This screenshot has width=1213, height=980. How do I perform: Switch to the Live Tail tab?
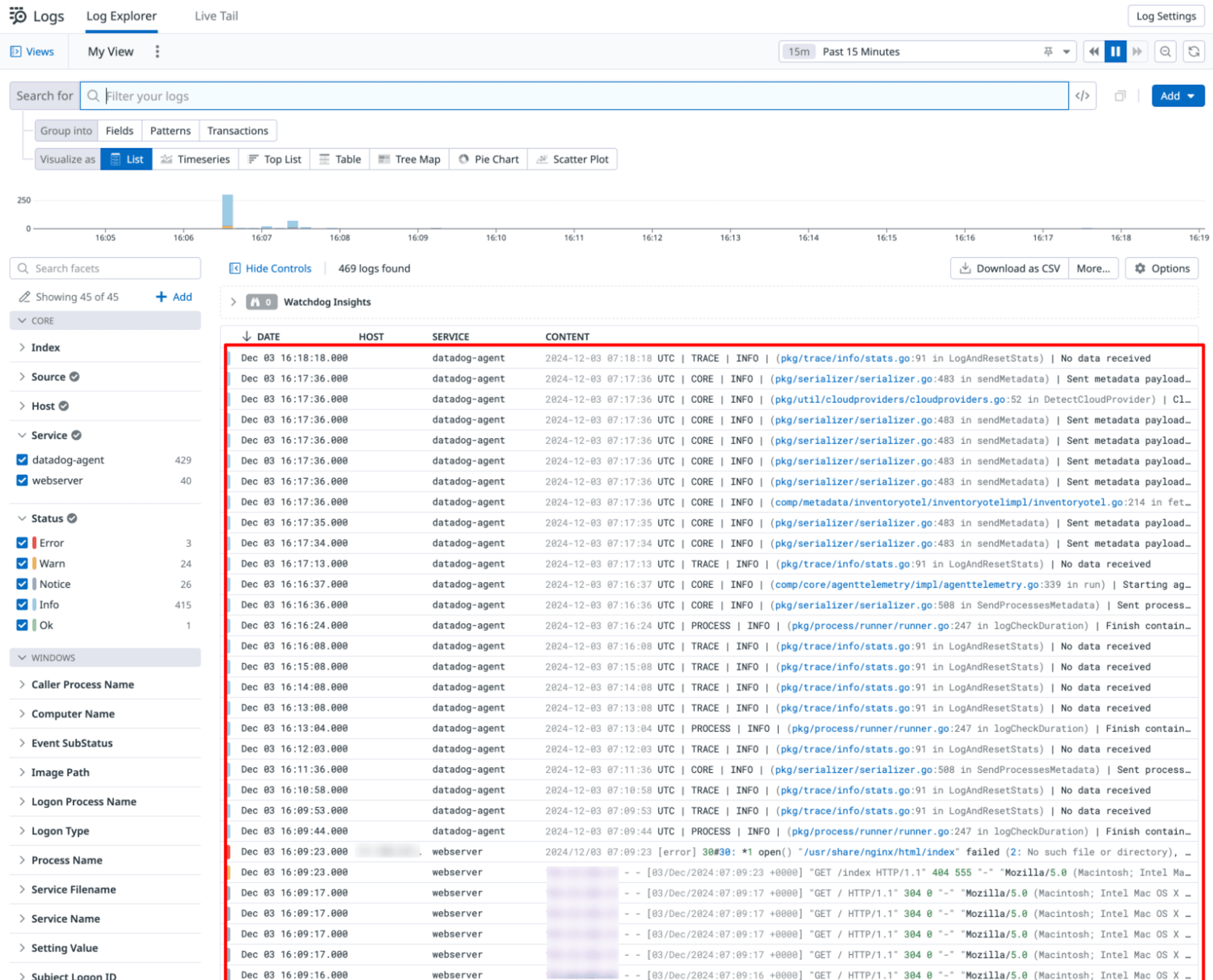[x=216, y=16]
